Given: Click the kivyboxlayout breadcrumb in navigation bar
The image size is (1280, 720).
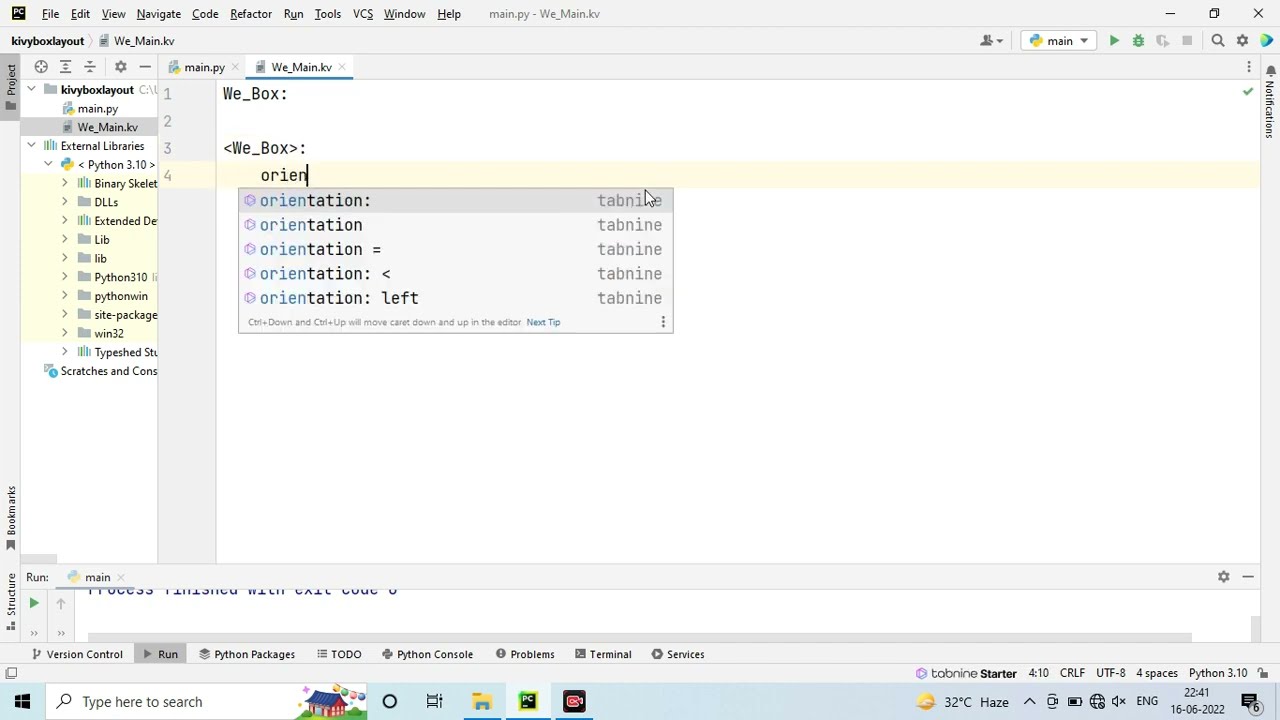Looking at the screenshot, I should [47, 41].
